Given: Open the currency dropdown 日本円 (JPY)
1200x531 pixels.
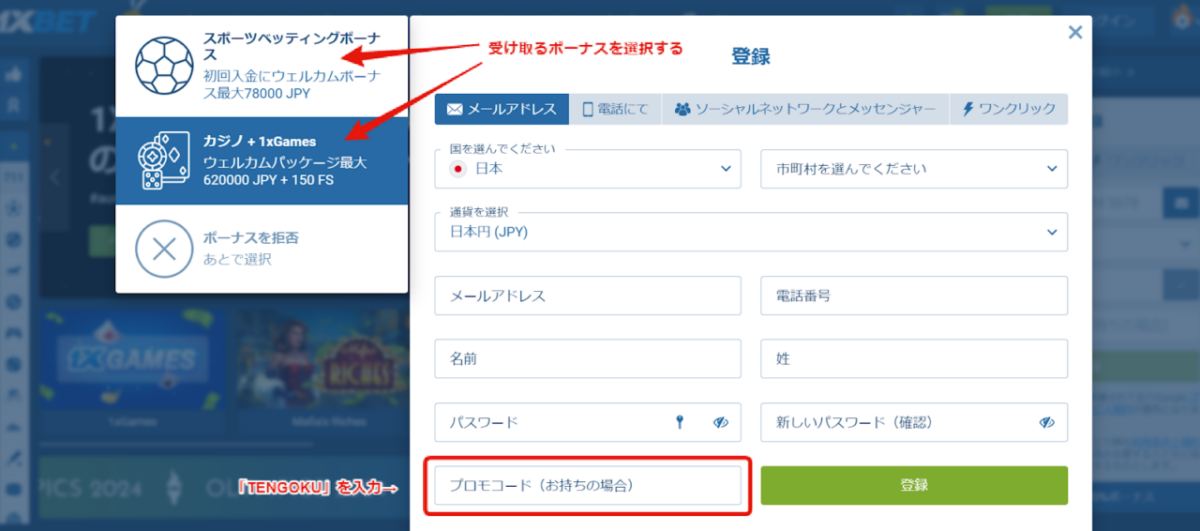Looking at the screenshot, I should [751, 231].
